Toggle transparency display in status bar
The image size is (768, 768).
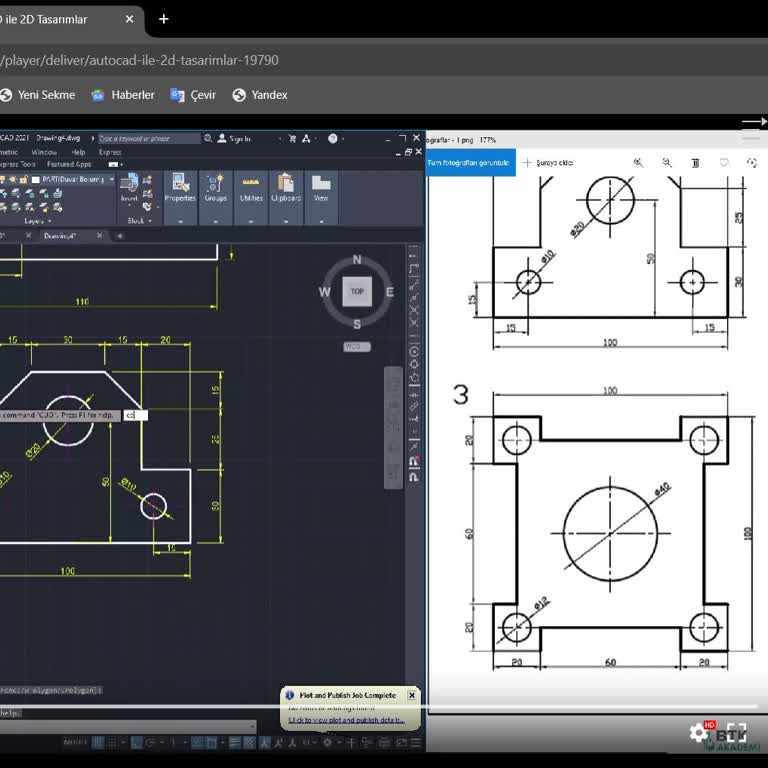click(x=249, y=743)
